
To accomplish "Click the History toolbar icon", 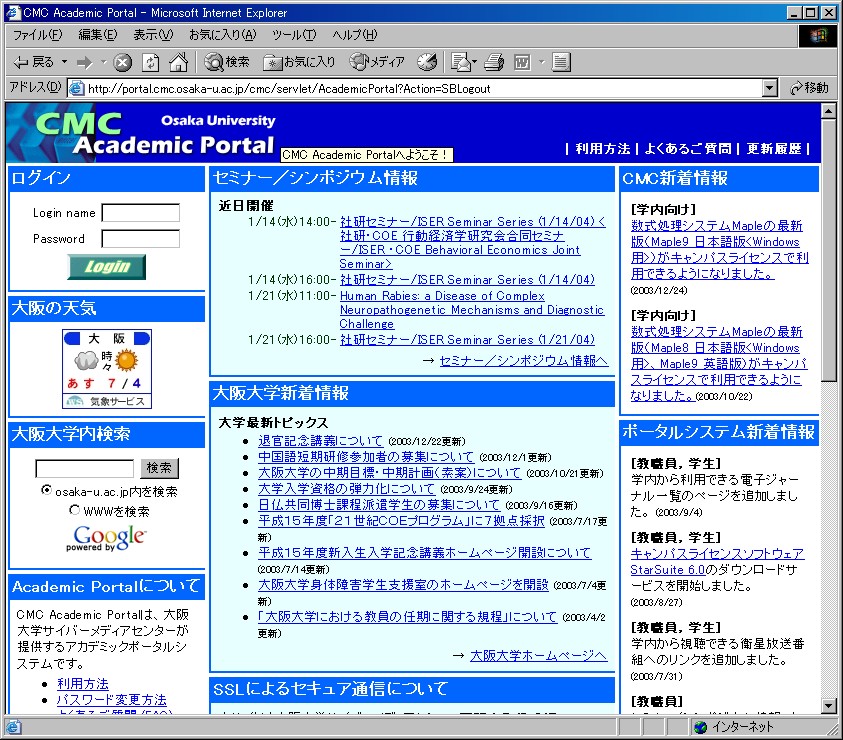I will click(427, 62).
